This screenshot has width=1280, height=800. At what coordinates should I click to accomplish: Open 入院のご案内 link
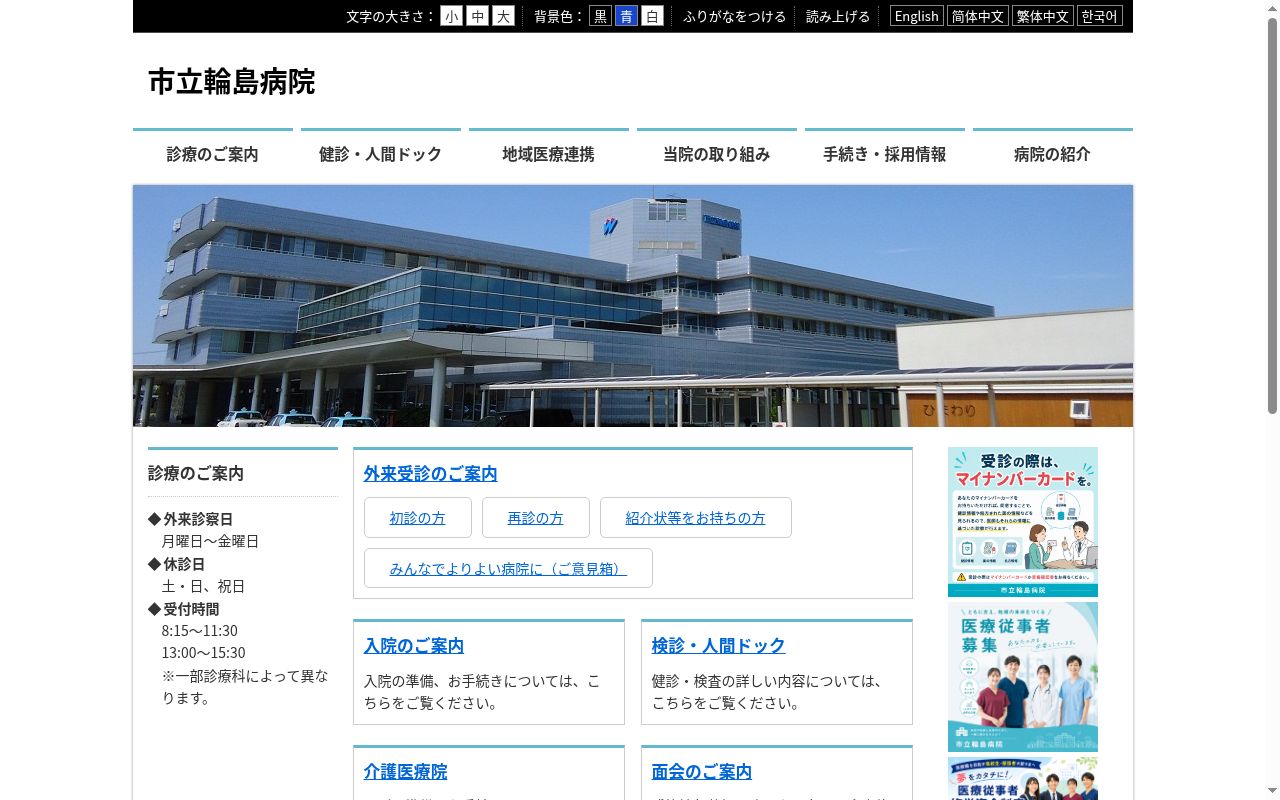(414, 645)
